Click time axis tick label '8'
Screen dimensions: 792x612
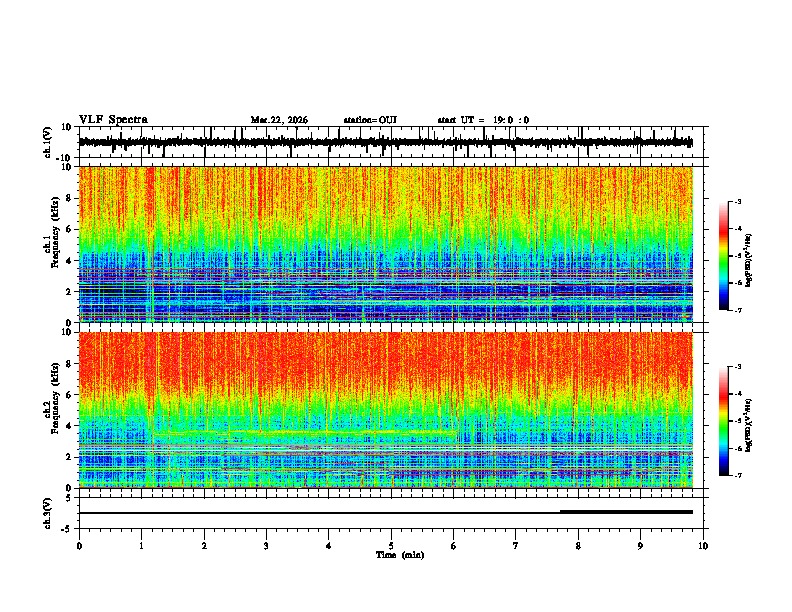[578, 546]
